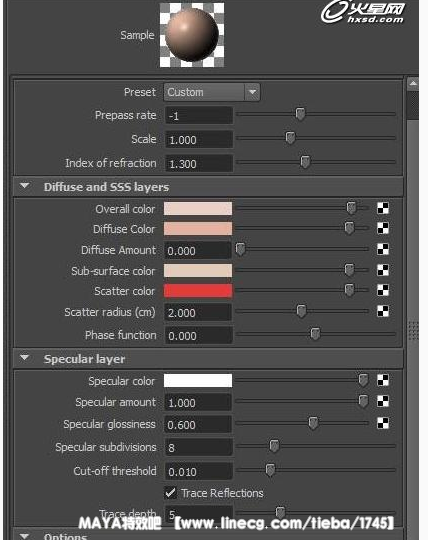Image resolution: width=428 pixels, height=540 pixels.
Task: Click the Index of refraction value field
Action: tap(199, 164)
